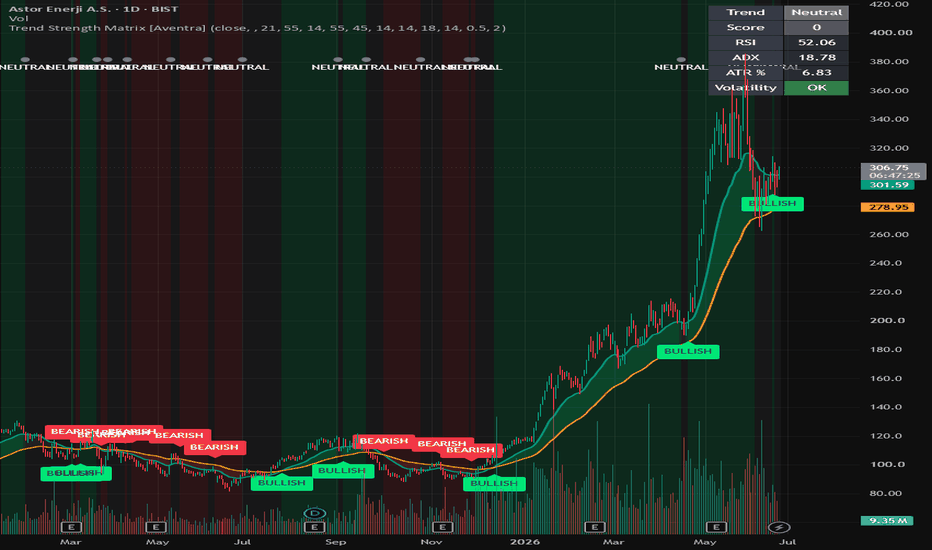Click the 380.00 price axis label
The width and height of the screenshot is (932, 550).
tap(888, 61)
